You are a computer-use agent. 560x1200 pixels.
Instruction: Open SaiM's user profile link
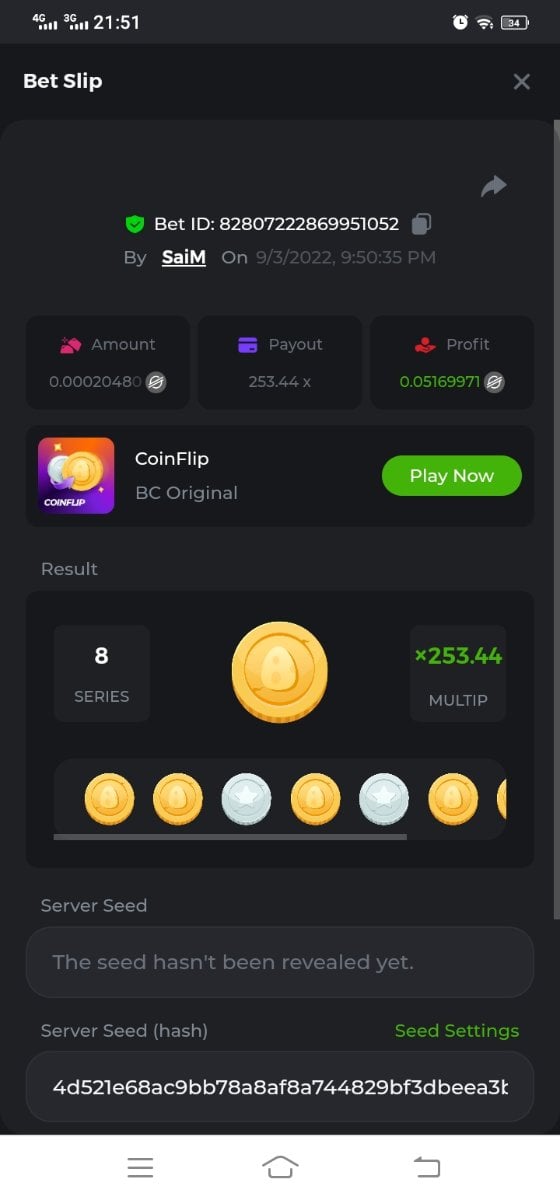(184, 257)
